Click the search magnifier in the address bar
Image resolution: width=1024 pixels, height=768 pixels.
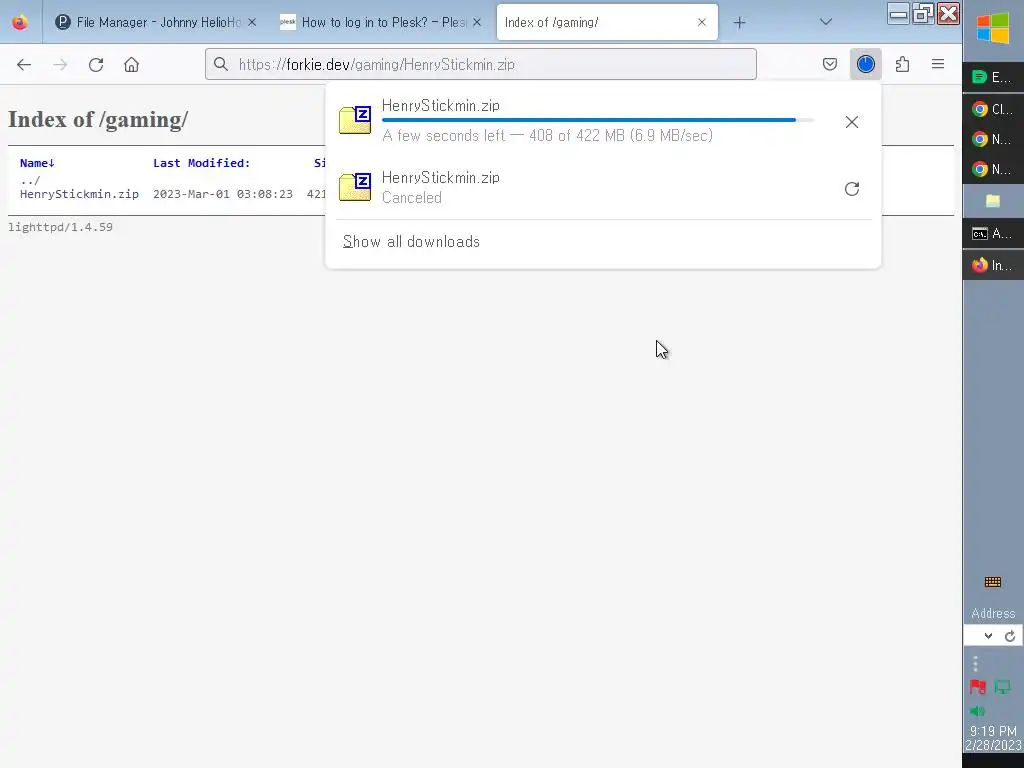click(x=221, y=64)
